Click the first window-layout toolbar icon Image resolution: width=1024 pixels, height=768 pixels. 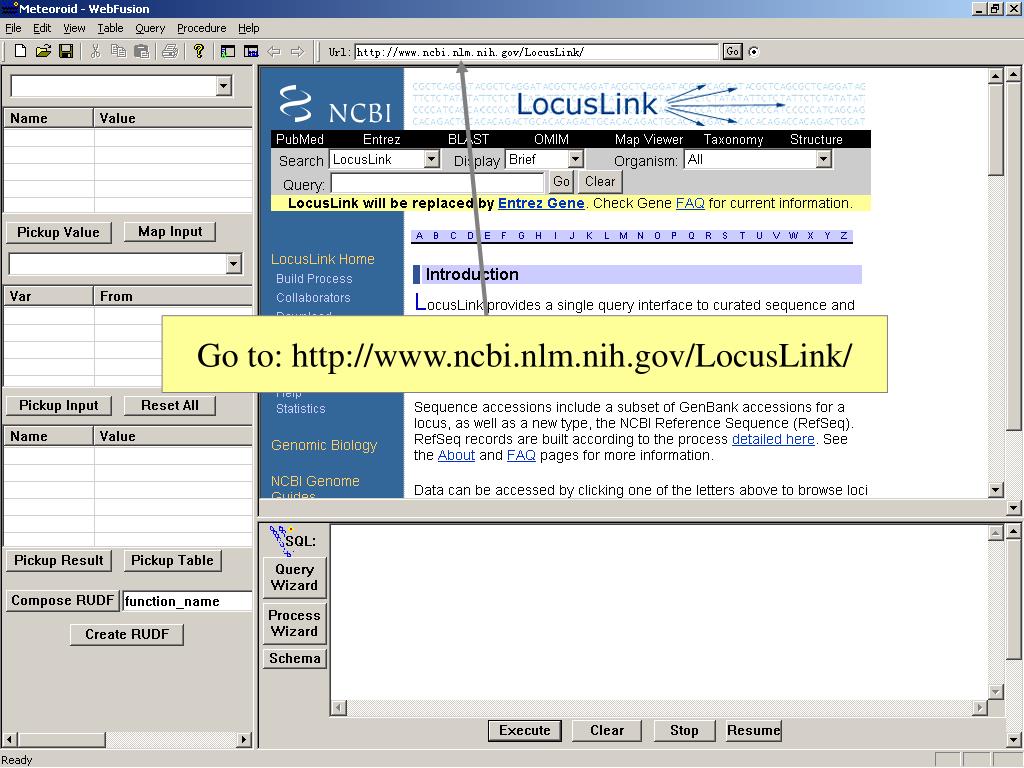(227, 51)
